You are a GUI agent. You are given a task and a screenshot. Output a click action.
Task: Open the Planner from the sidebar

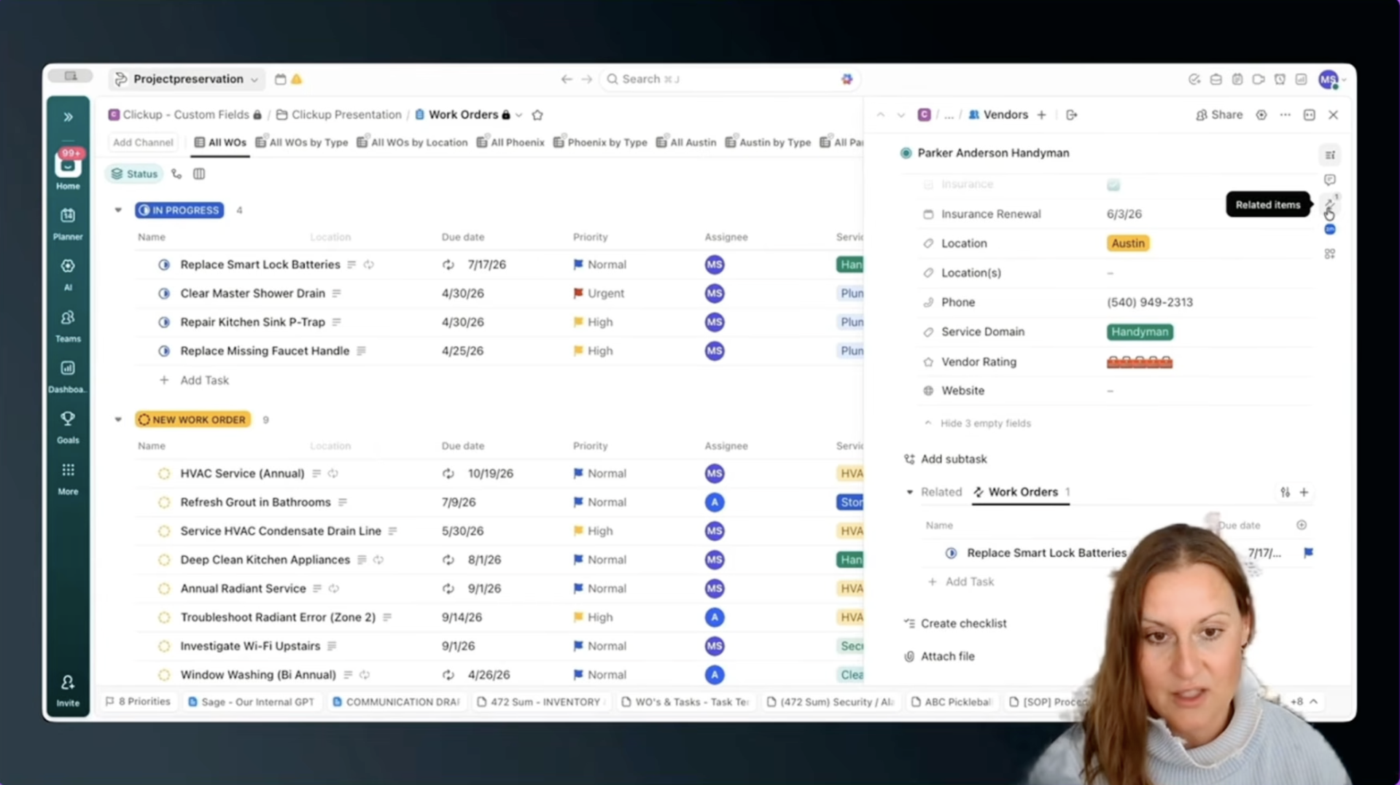(x=67, y=221)
